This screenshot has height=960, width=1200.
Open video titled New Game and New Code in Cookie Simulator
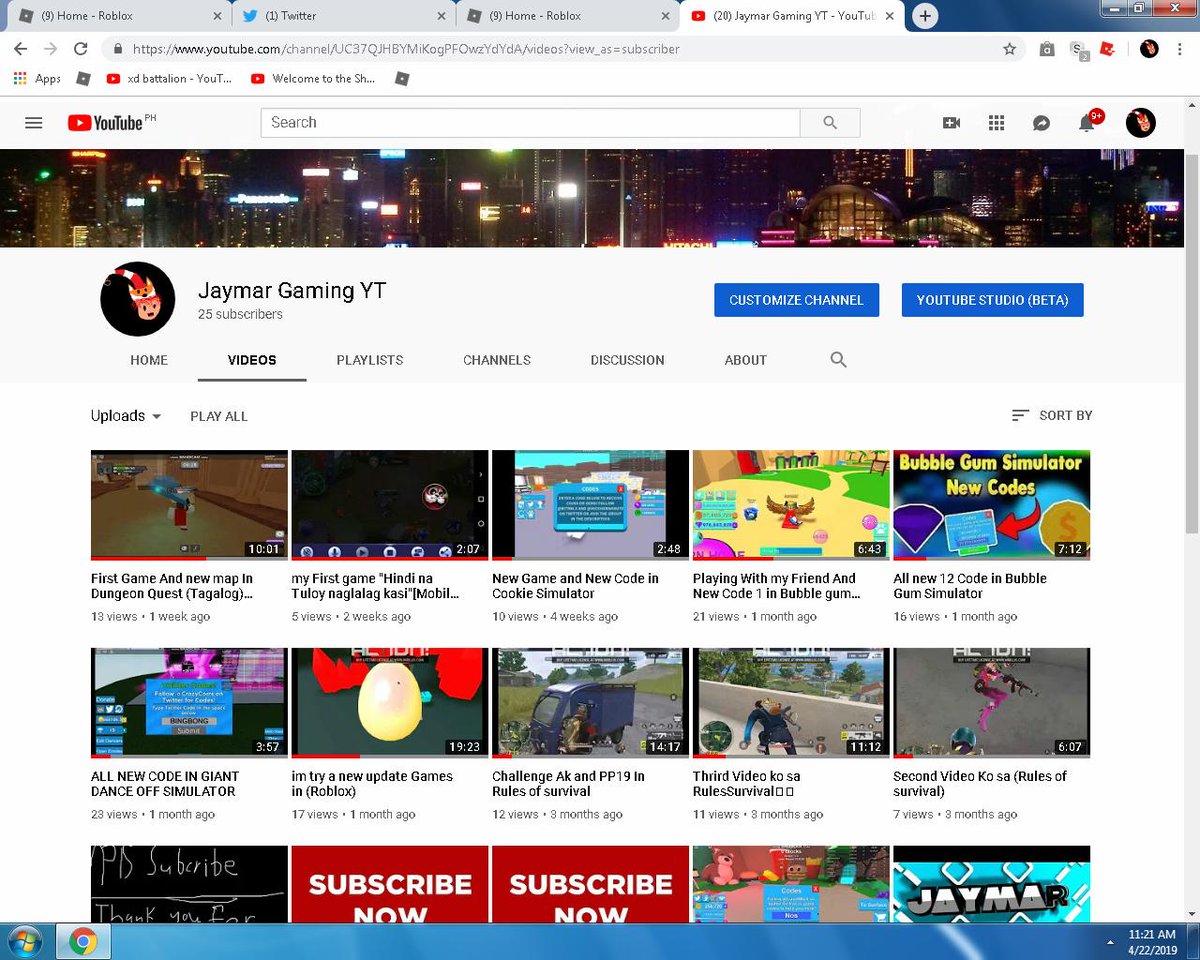575,586
